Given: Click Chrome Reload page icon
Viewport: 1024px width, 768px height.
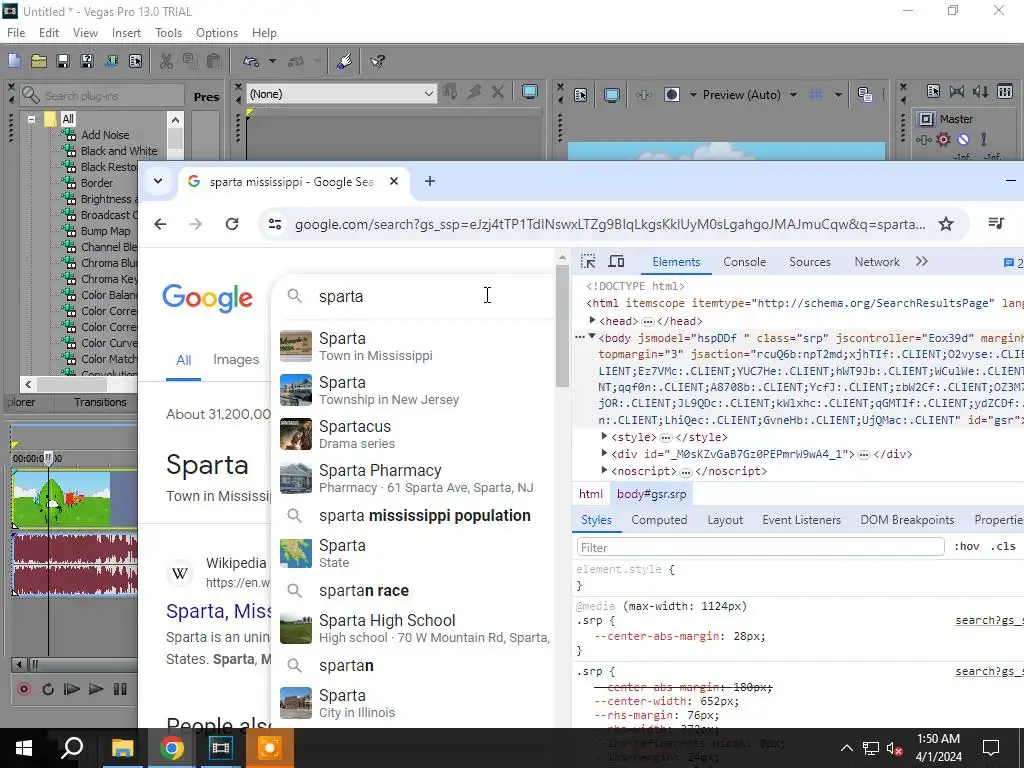Looking at the screenshot, I should coord(232,225).
